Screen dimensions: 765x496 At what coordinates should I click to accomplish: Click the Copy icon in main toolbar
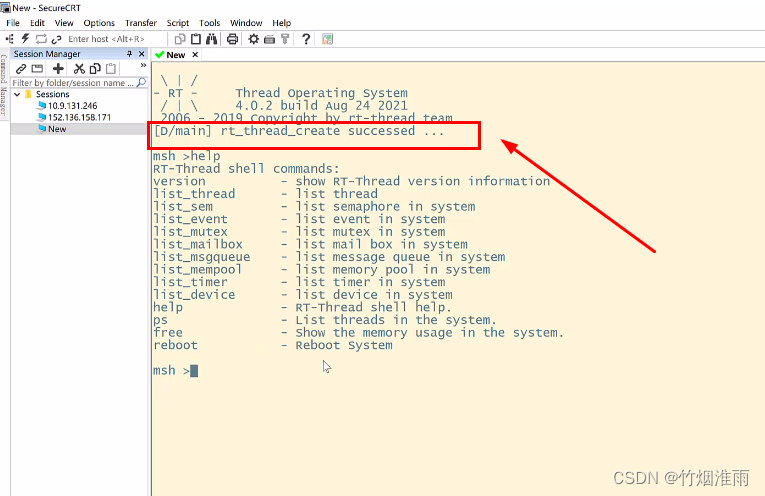tap(180, 39)
